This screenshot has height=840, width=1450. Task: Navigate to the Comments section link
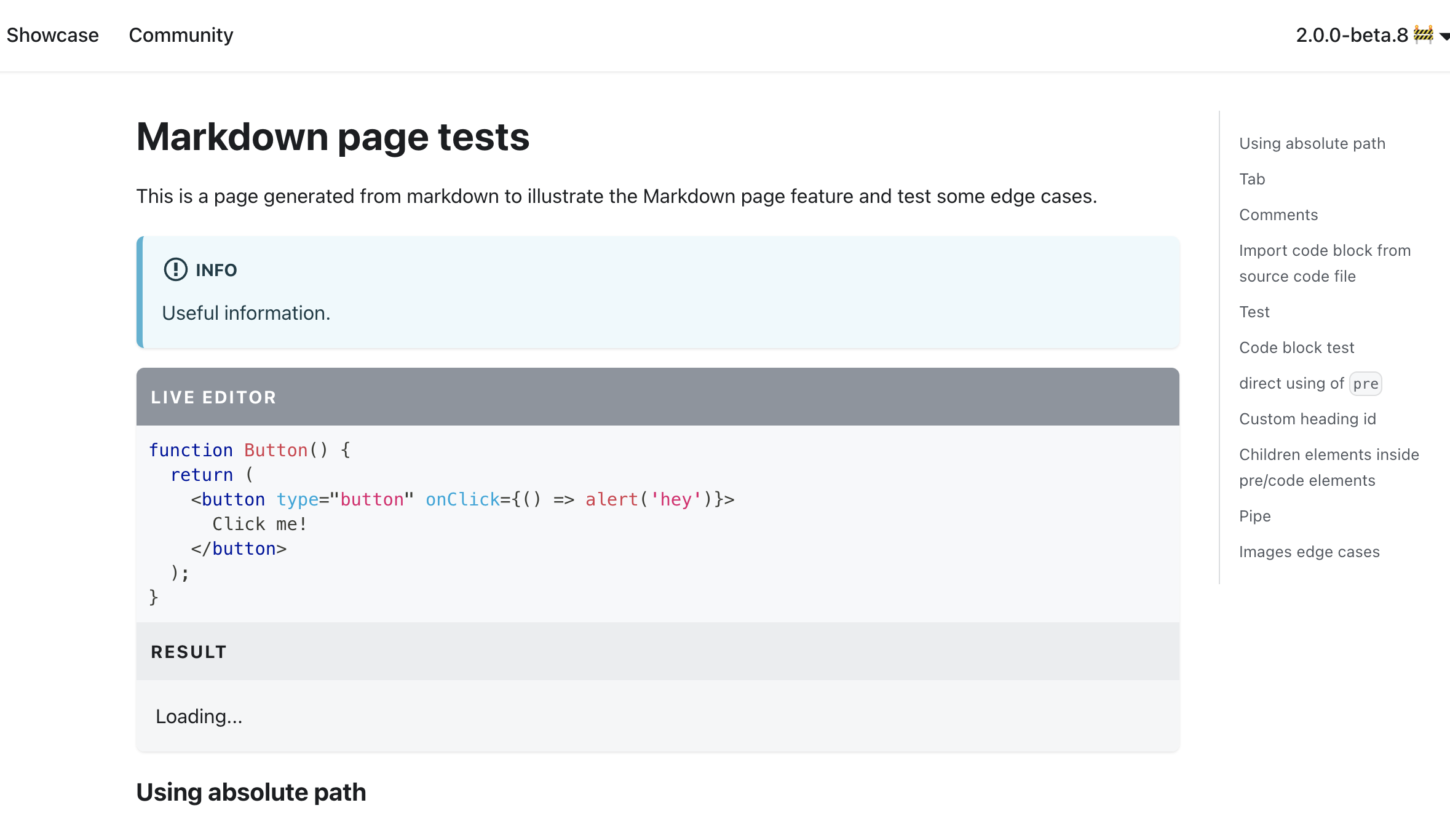point(1278,215)
